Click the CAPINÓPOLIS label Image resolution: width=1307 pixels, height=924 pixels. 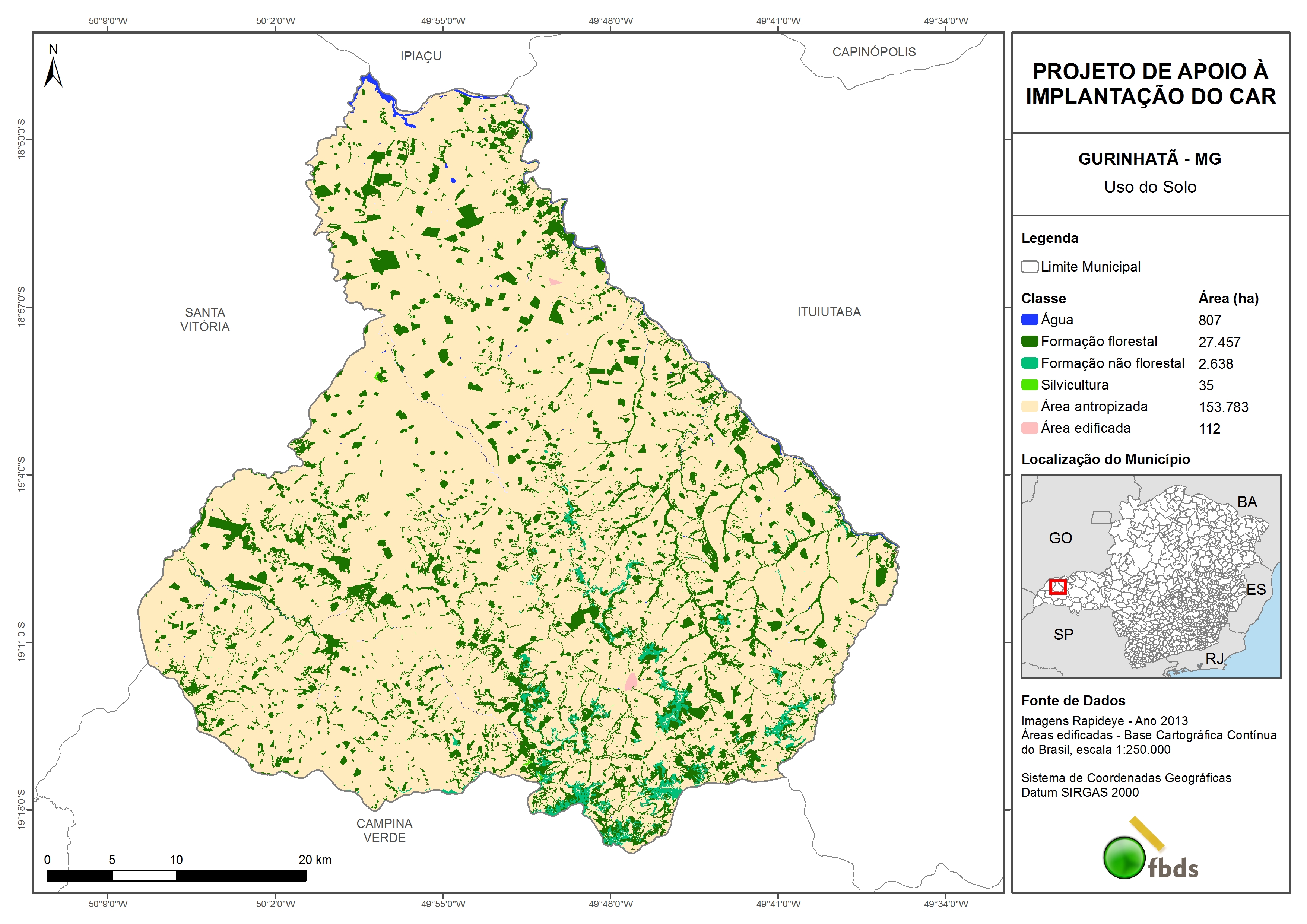pos(874,52)
